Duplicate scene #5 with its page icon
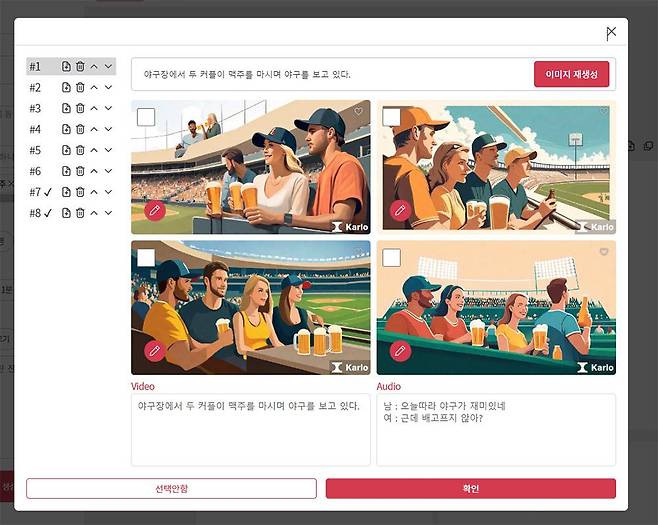 [x=66, y=150]
